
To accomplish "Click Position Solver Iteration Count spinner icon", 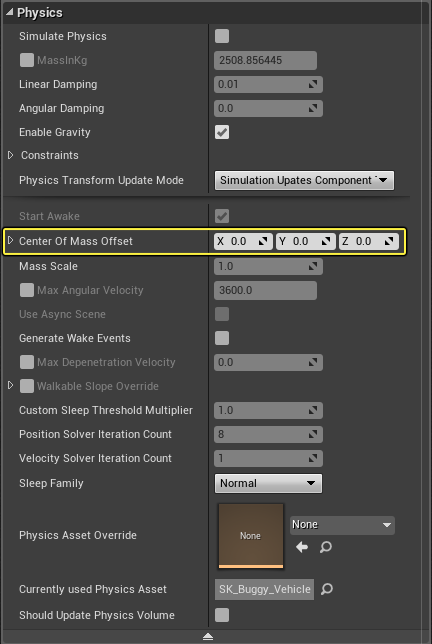I will (x=313, y=434).
